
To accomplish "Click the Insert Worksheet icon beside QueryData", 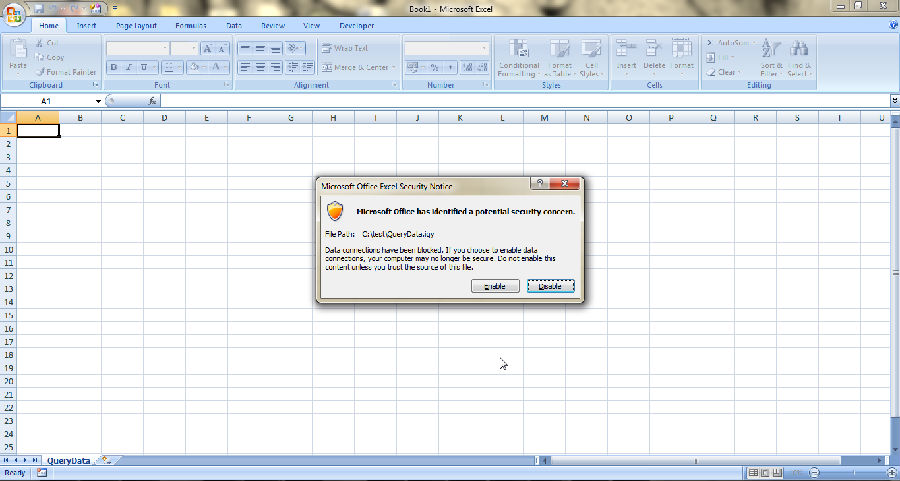I will [105, 460].
